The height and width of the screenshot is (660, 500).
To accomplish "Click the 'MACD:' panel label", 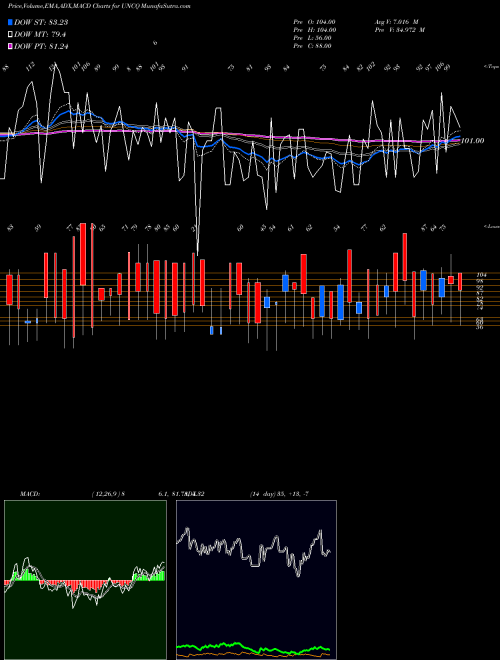I will pos(30,494).
